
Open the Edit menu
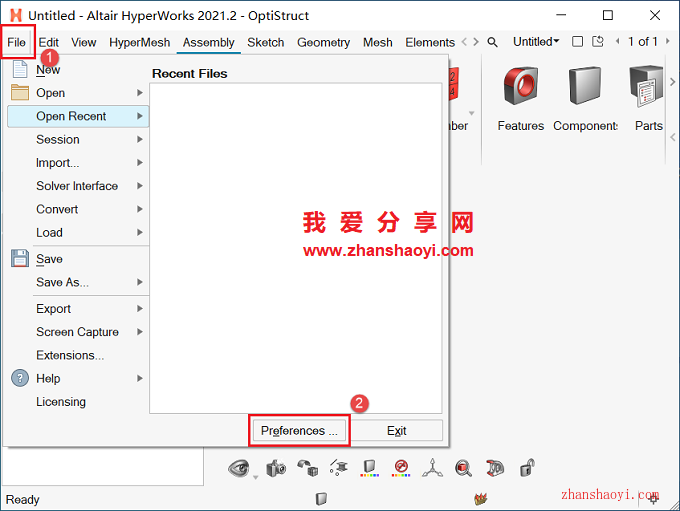coord(49,42)
